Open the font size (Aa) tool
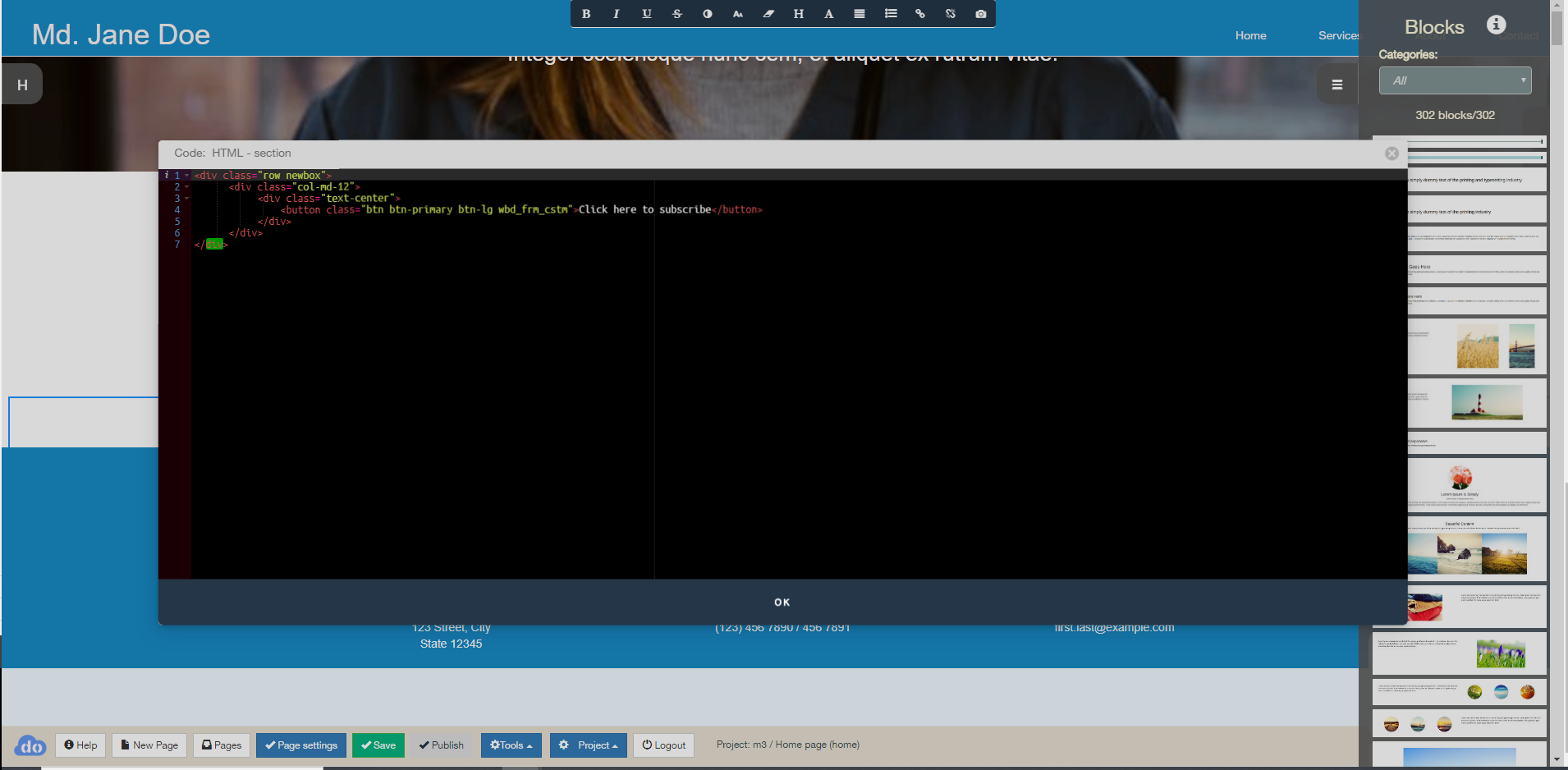This screenshot has width=1568, height=770. tap(738, 14)
